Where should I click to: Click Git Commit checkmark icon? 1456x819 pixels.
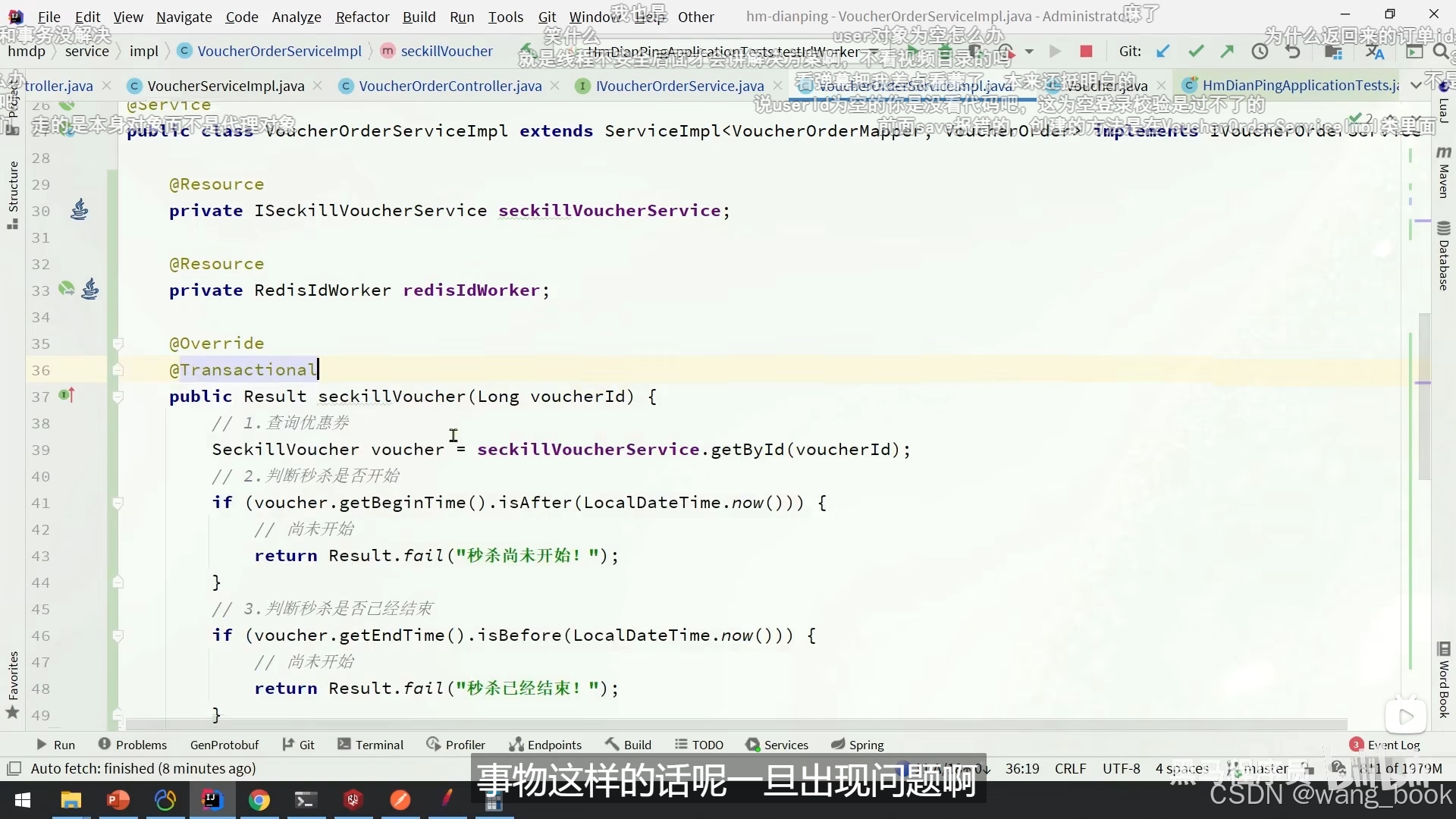(1196, 52)
